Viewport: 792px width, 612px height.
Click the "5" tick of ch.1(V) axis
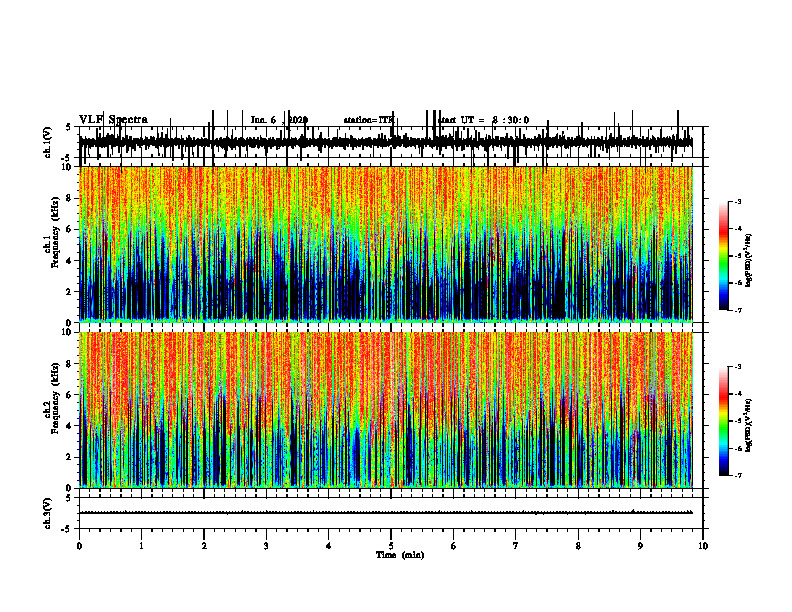click(x=69, y=127)
